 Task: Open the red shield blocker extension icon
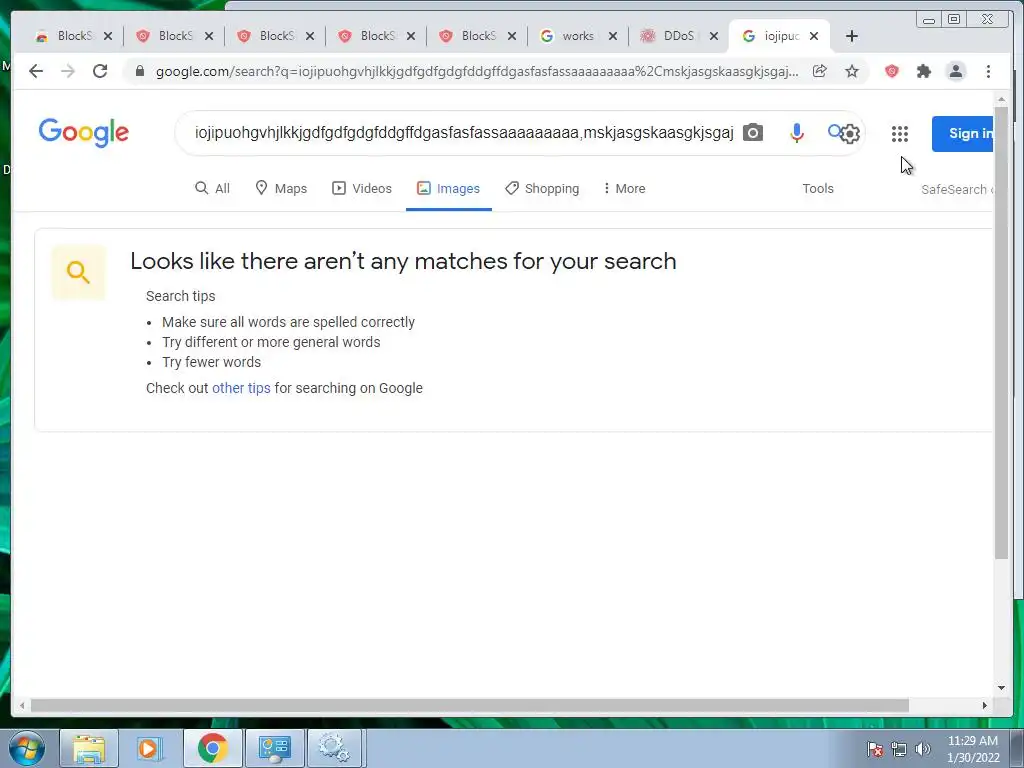point(891,71)
